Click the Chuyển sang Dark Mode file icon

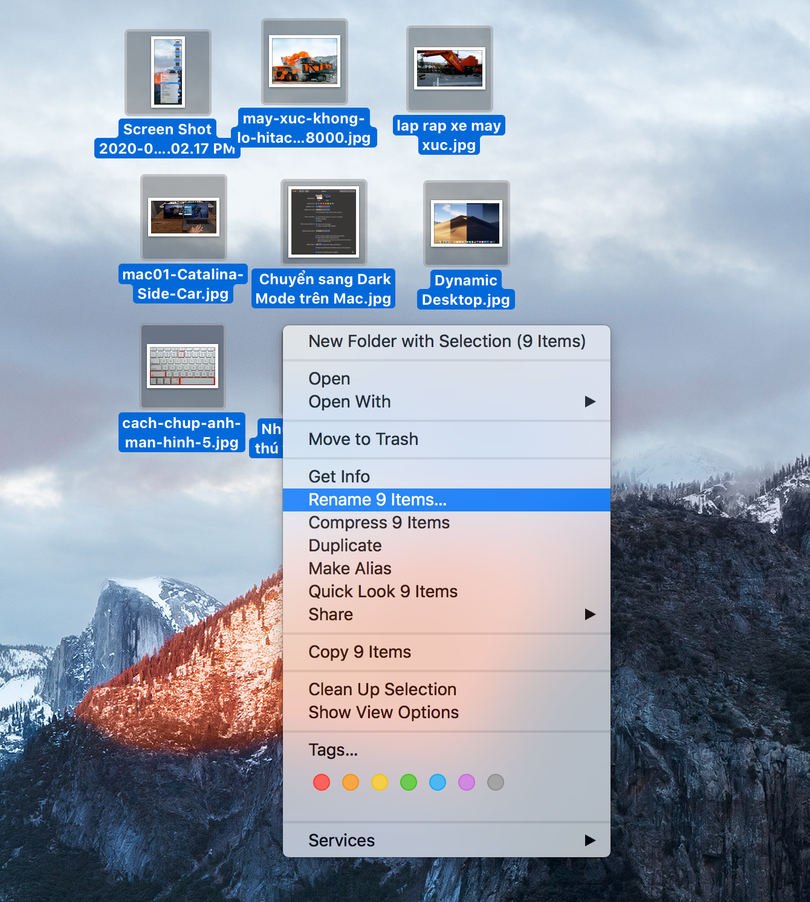tap(323, 221)
